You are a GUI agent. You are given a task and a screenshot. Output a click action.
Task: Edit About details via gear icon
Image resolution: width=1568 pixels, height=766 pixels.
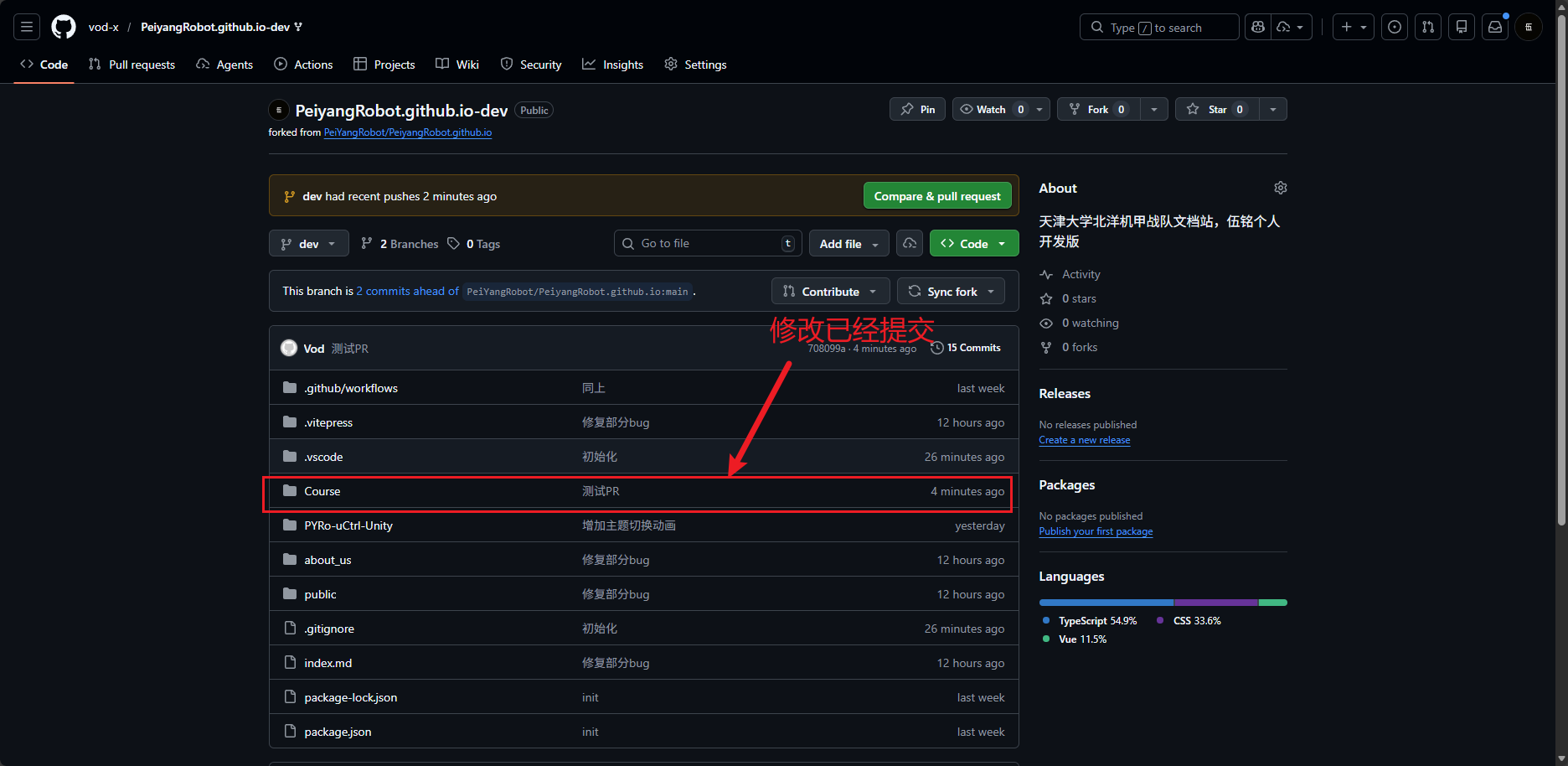click(1280, 188)
